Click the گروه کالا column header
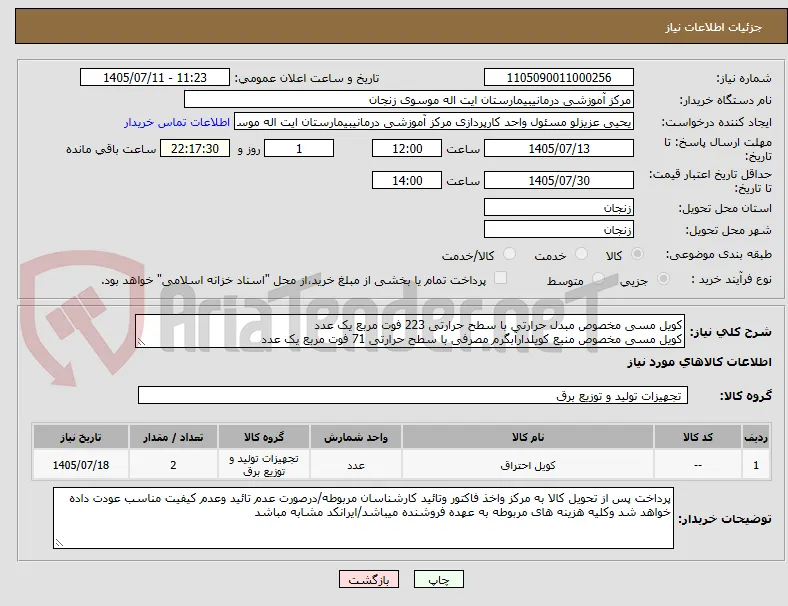This screenshot has height=606, width=788. [264, 437]
